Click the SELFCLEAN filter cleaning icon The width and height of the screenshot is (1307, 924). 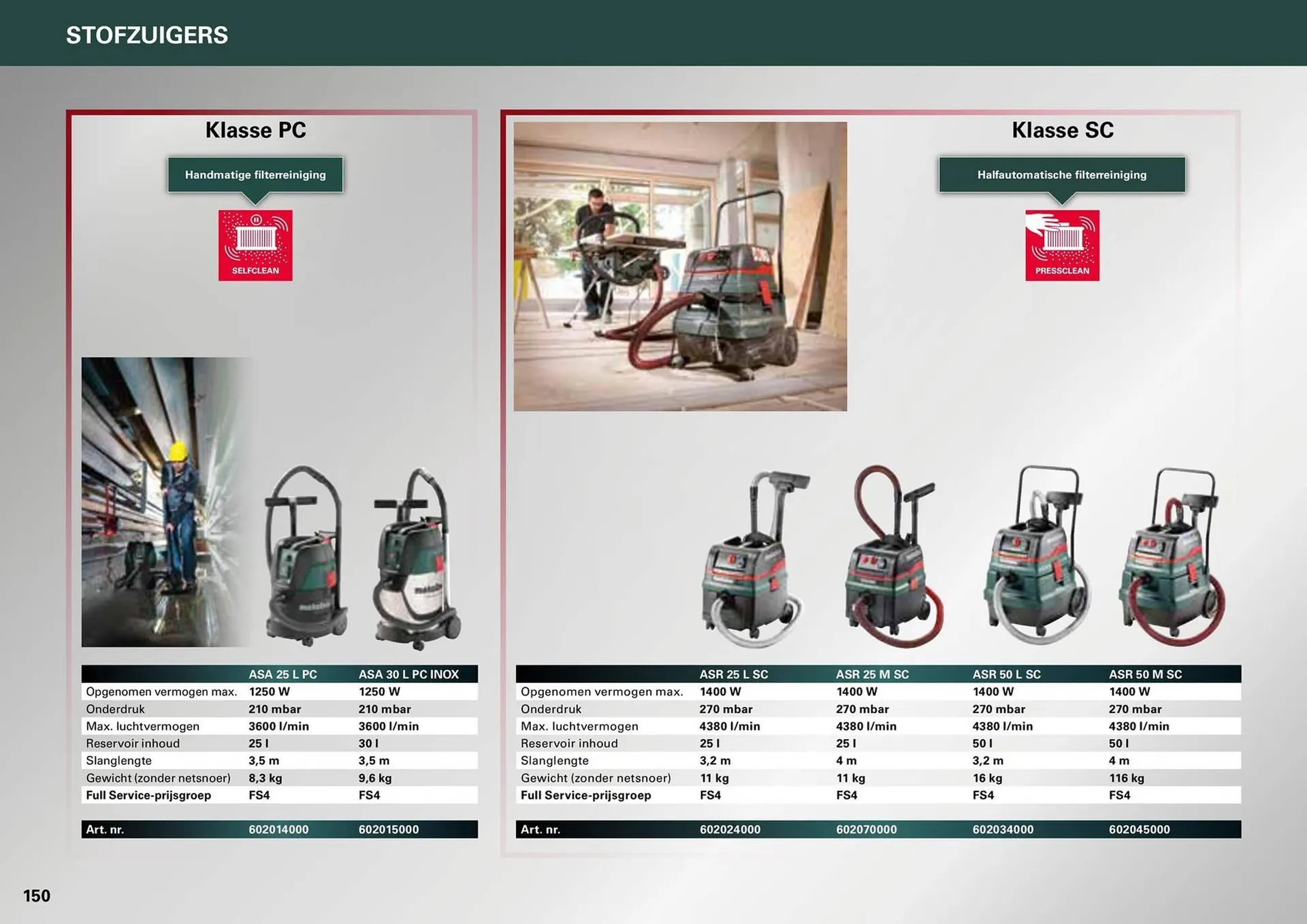(256, 246)
